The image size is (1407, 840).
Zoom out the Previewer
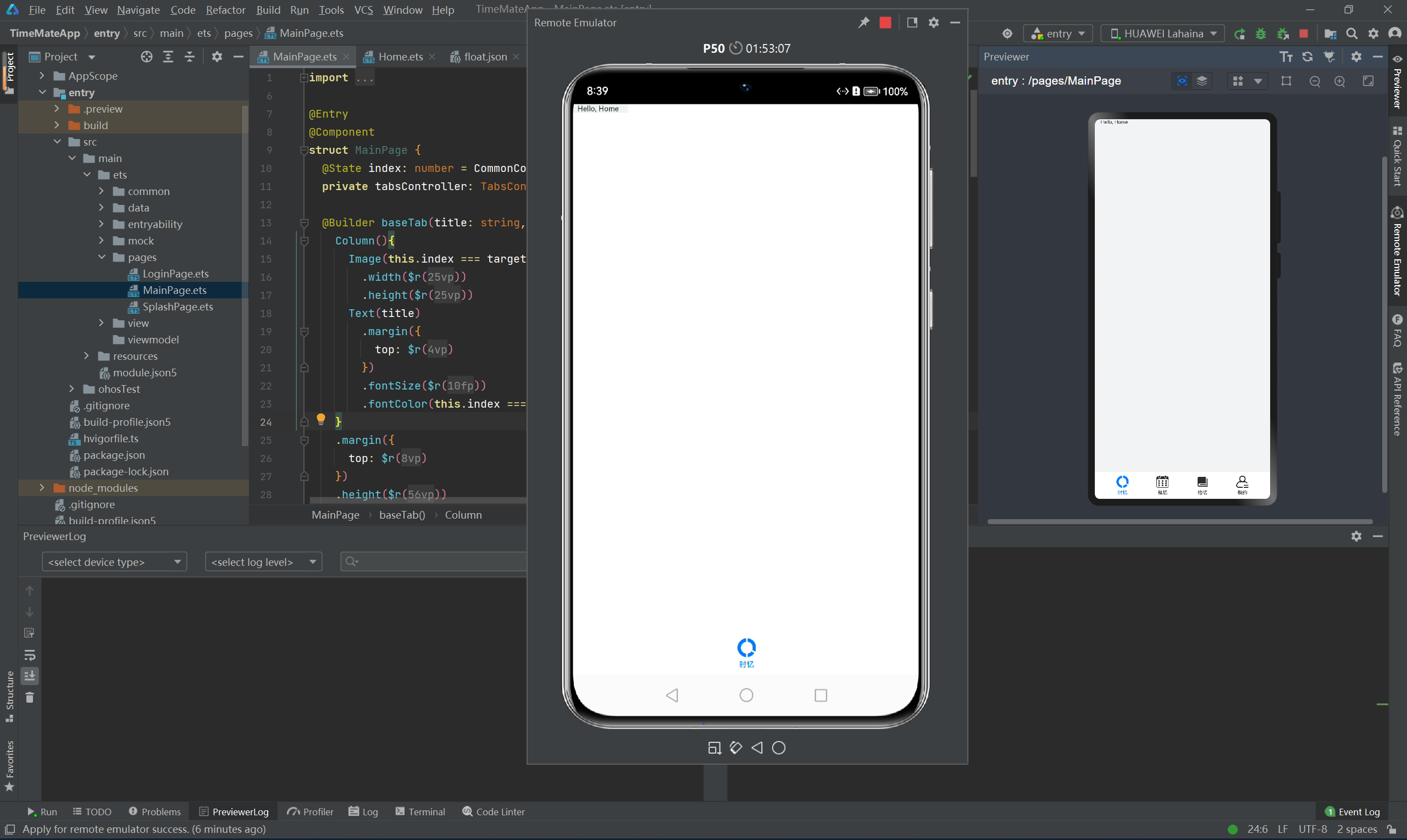1315,81
